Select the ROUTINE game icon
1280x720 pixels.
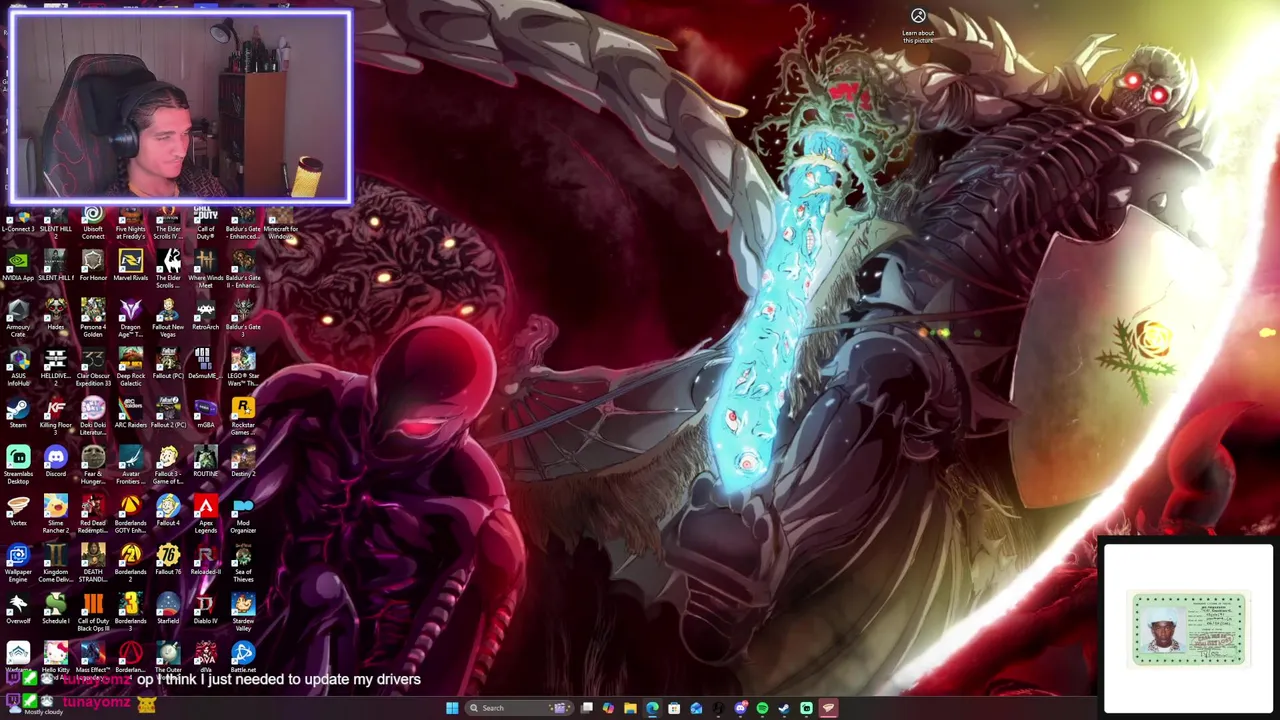(205, 463)
